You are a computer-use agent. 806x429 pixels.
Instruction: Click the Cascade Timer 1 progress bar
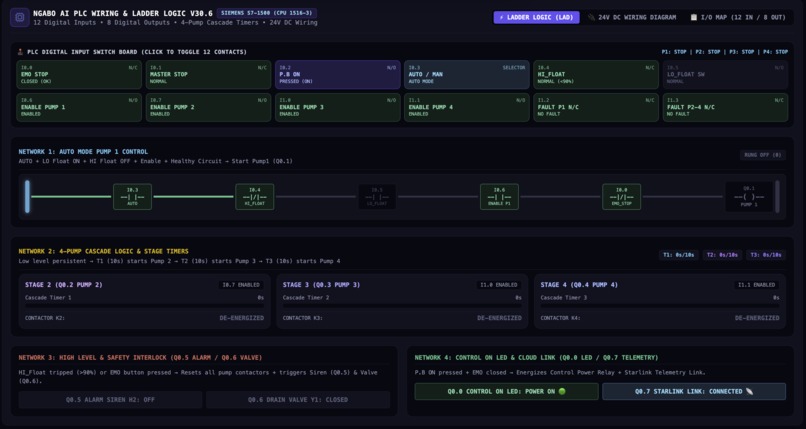coord(144,306)
